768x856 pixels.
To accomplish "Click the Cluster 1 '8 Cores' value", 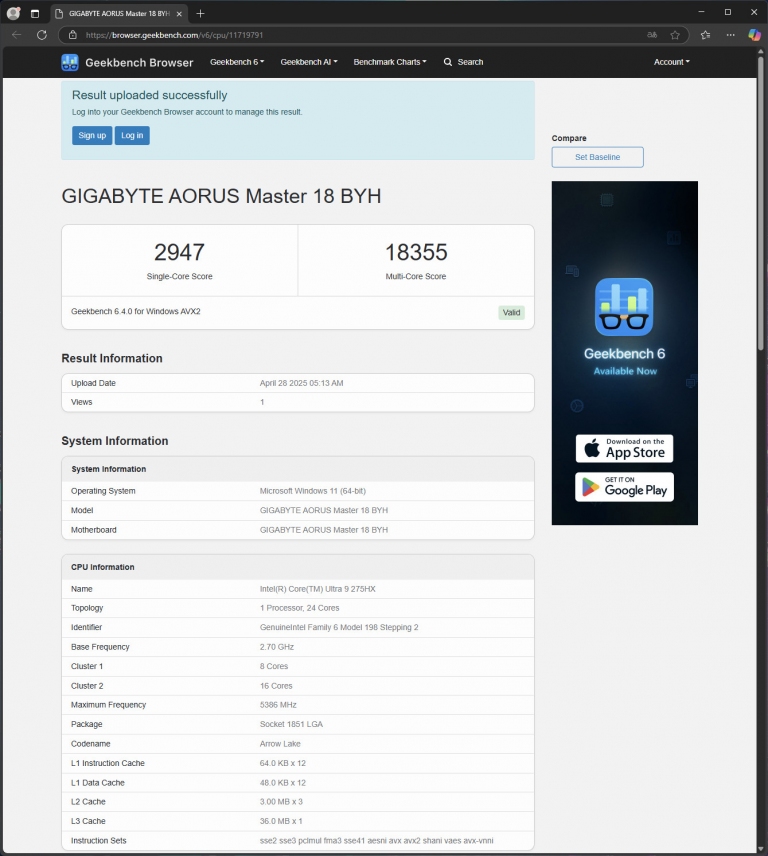I will 274,667.
